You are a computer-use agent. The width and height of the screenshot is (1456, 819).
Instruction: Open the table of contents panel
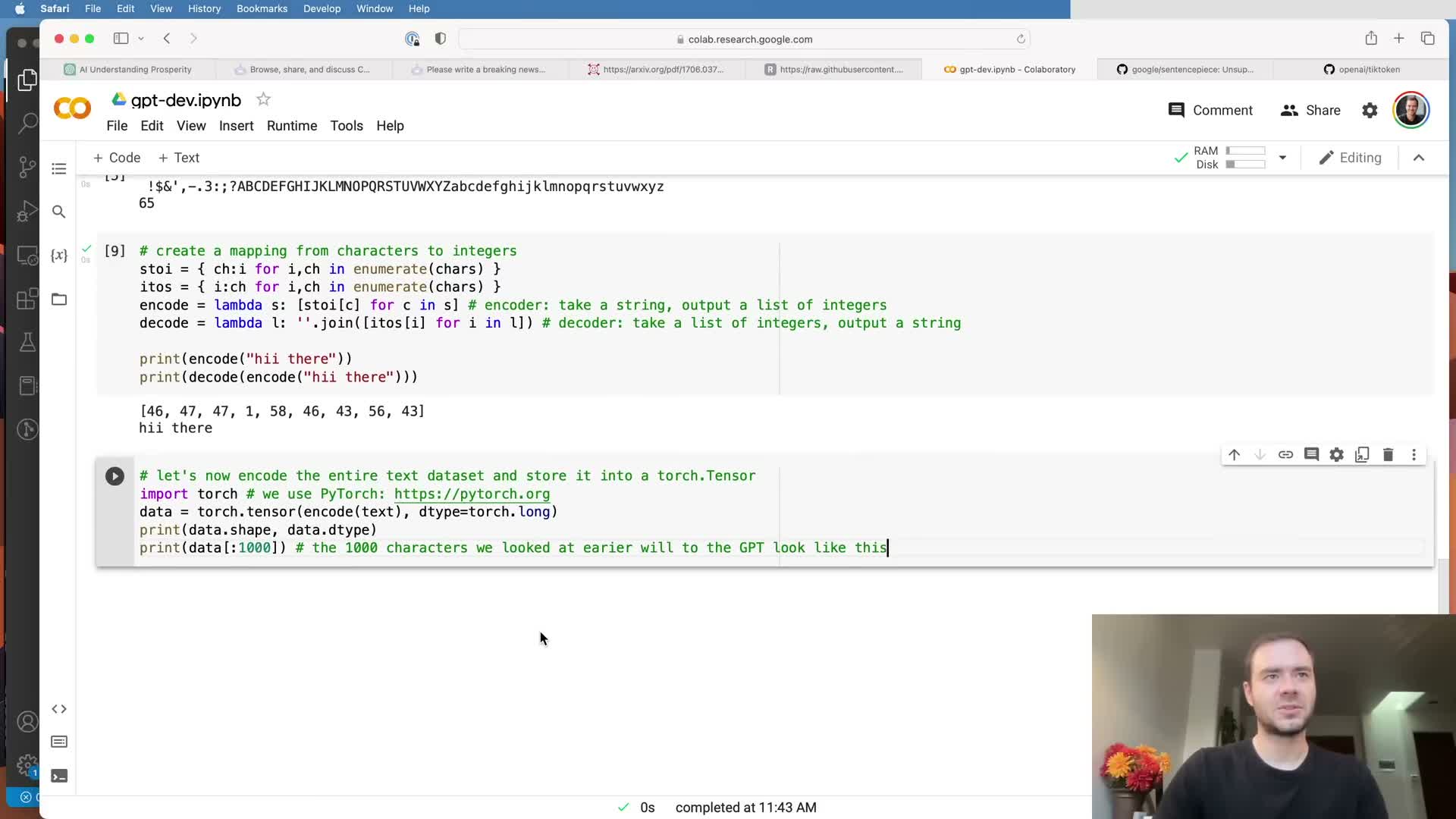[x=59, y=168]
